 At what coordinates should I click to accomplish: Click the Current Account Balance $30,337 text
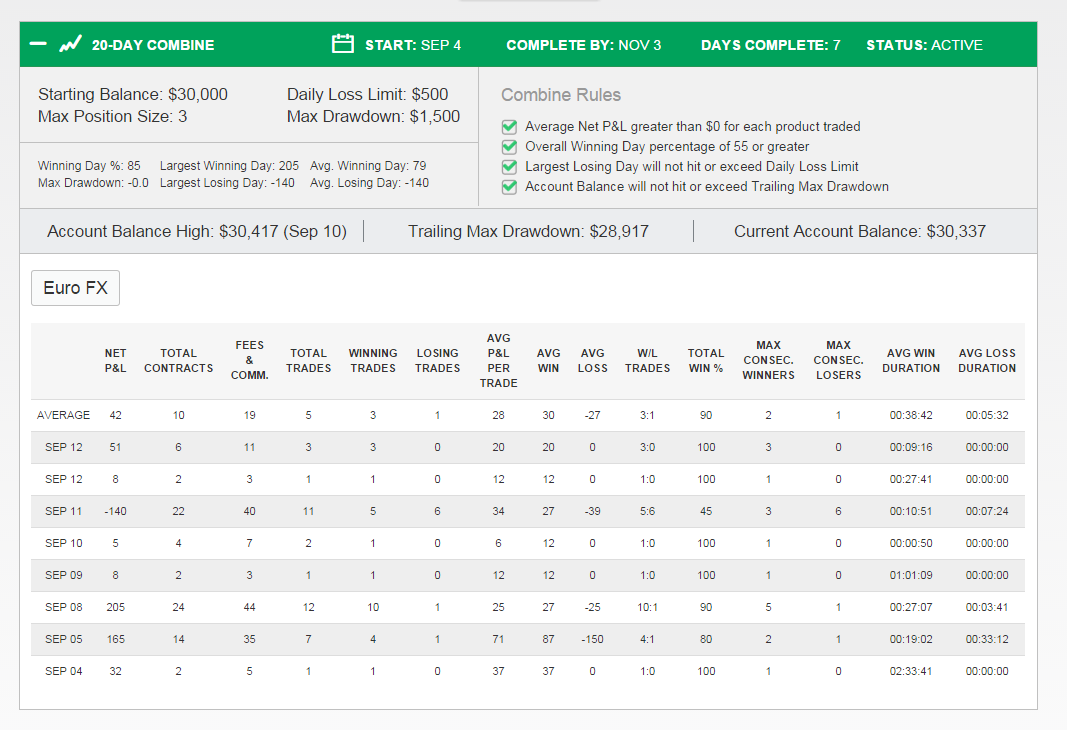[x=859, y=231]
